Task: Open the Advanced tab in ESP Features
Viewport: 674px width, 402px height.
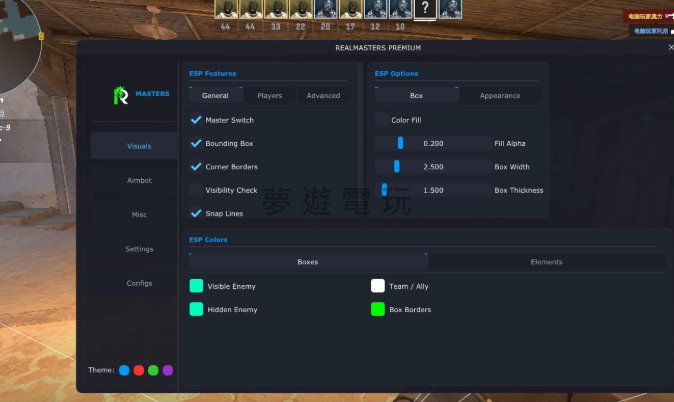Action: click(x=323, y=96)
